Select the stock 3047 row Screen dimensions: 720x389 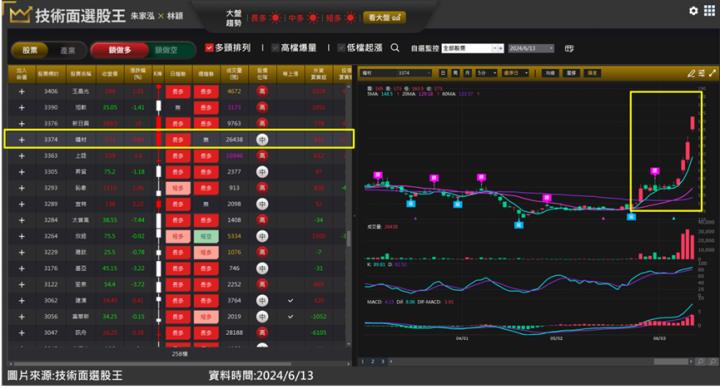(x=179, y=333)
